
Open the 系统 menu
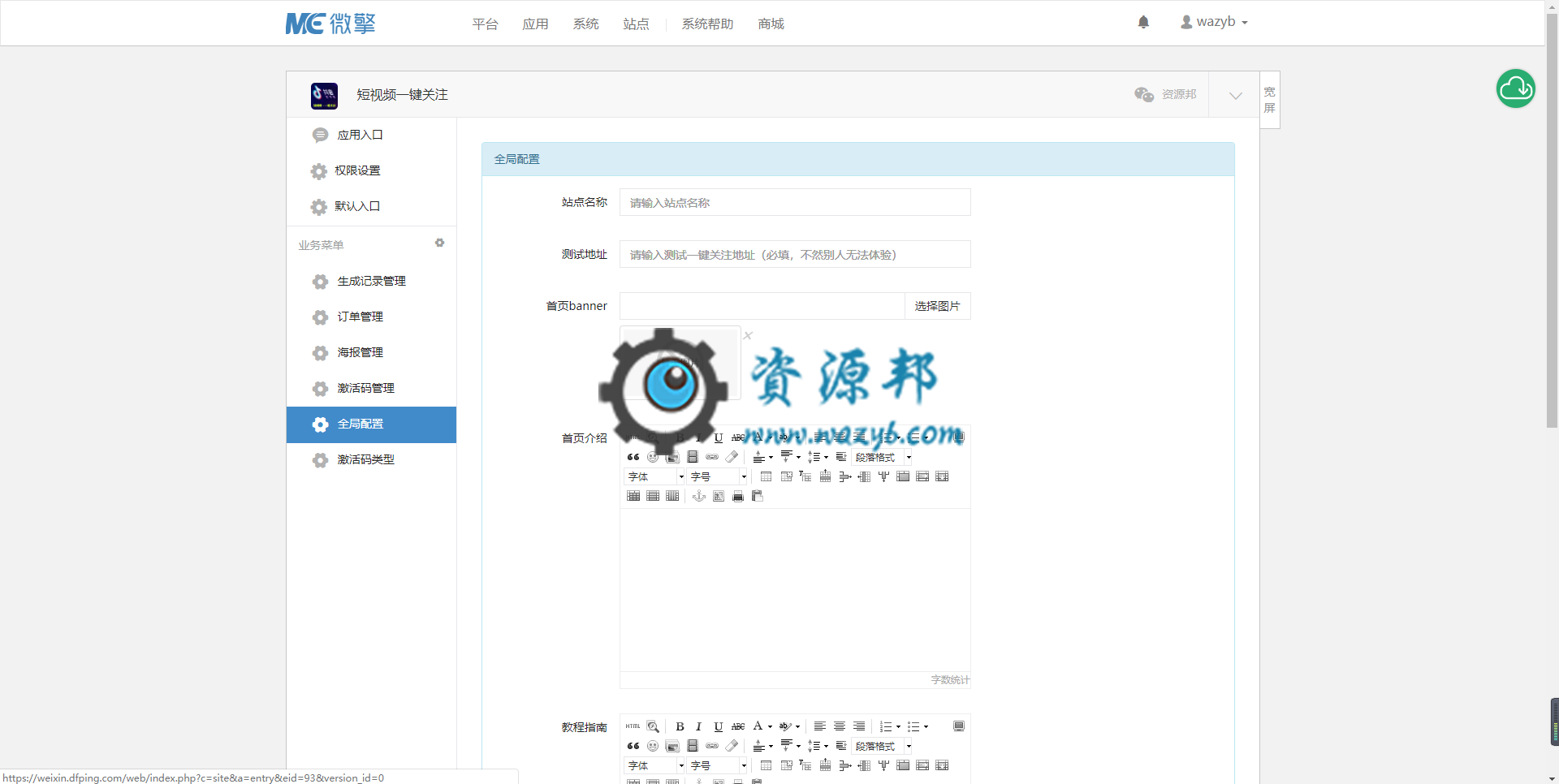click(585, 24)
